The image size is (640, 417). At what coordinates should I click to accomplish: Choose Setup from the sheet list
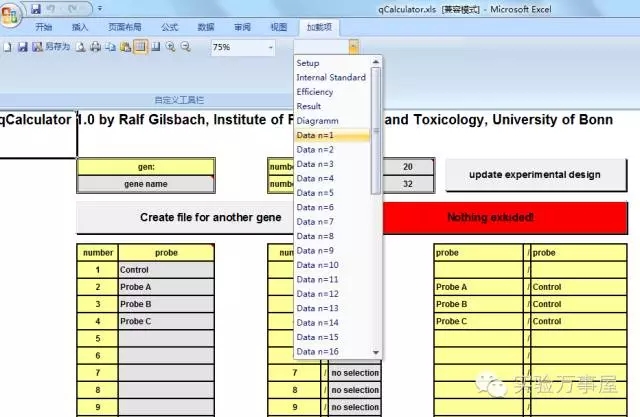coord(332,63)
